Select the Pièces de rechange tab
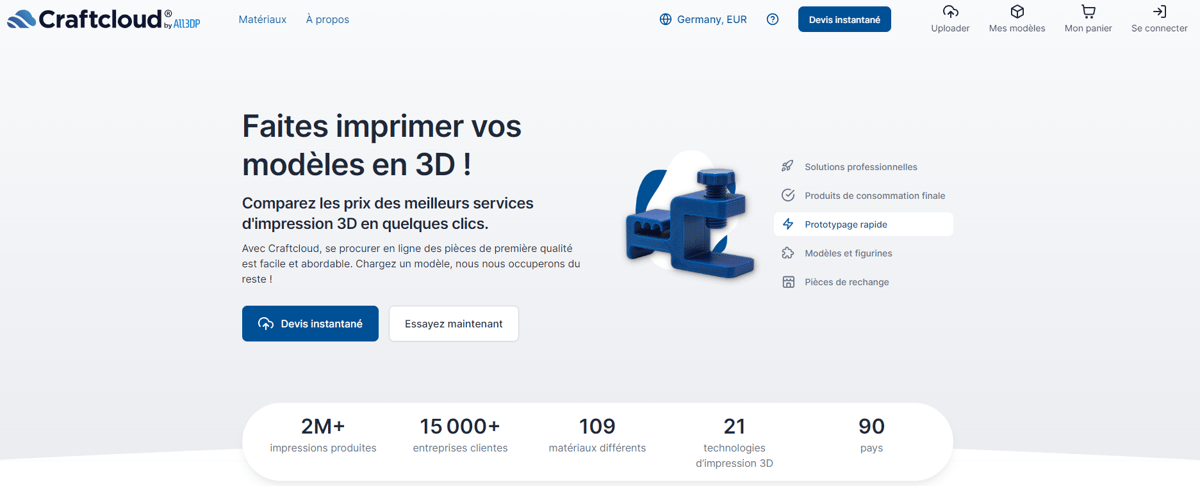Viewport: 1200px width, 486px height. (863, 282)
